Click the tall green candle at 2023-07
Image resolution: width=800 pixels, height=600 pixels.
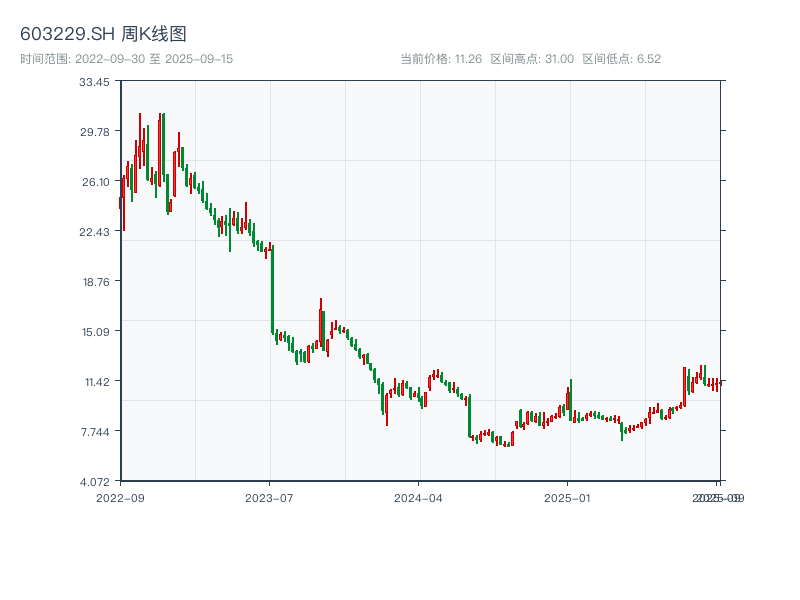(272, 290)
